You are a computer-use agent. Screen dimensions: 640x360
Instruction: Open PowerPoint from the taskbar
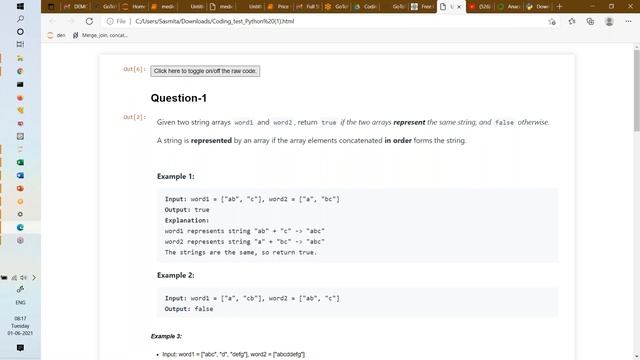click(20, 189)
